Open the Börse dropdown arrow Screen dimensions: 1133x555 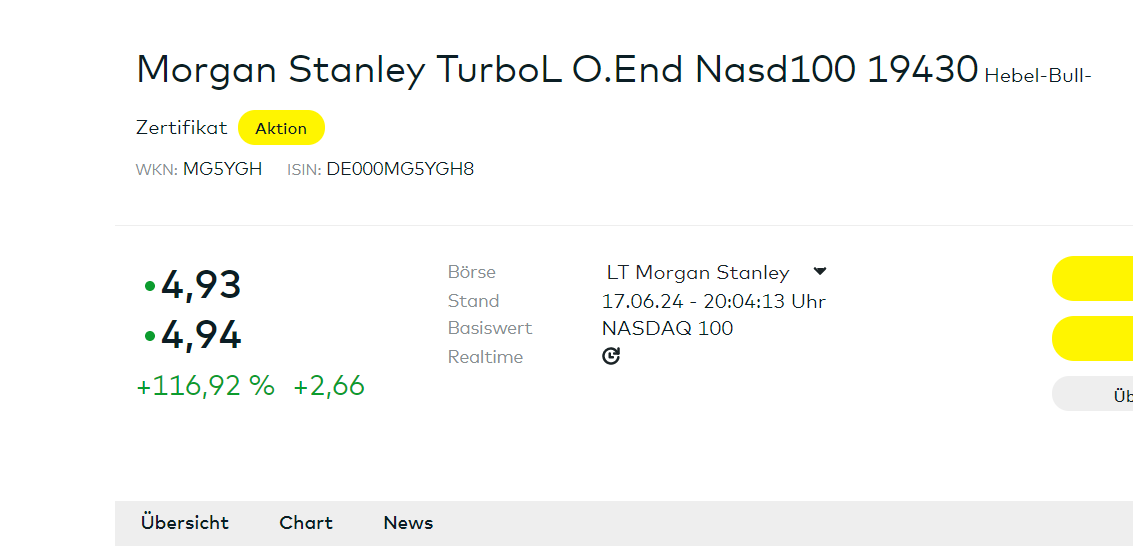[x=819, y=272]
